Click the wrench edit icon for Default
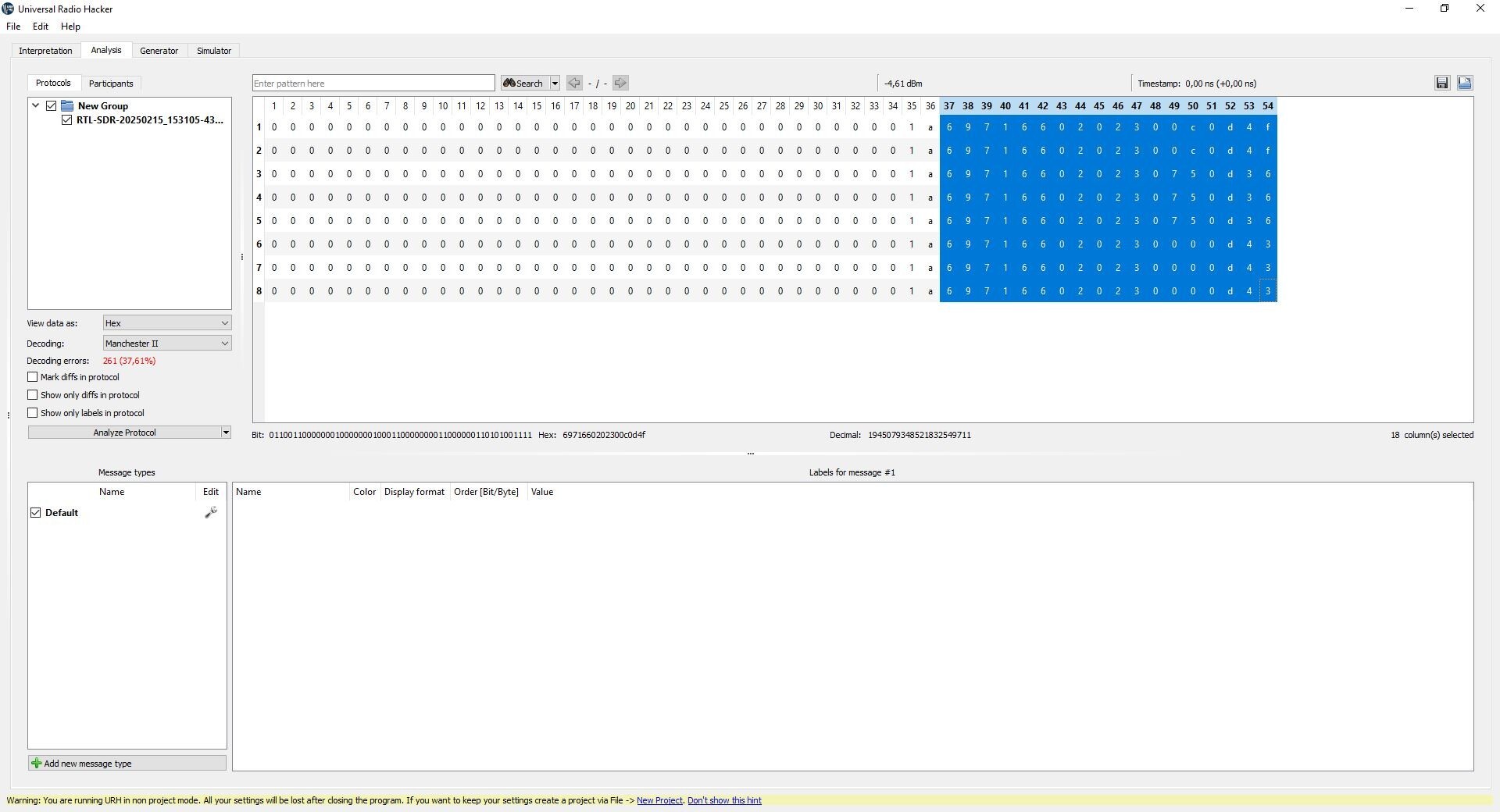This screenshot has width=1500, height=812. pyautogui.click(x=211, y=513)
